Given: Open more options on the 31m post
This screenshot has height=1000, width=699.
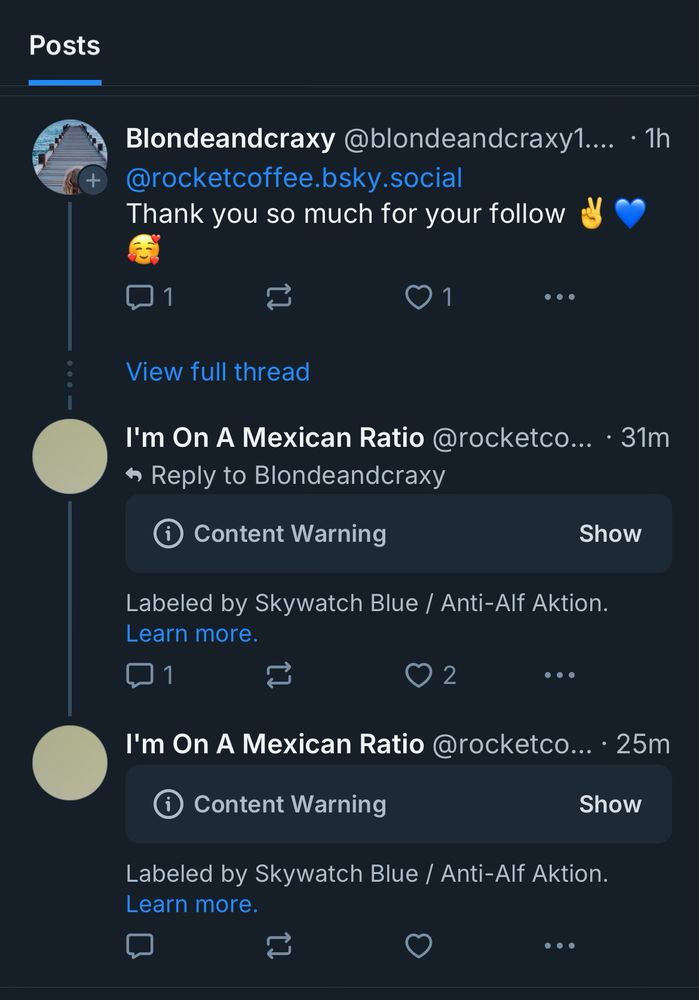Looking at the screenshot, I should (559, 674).
